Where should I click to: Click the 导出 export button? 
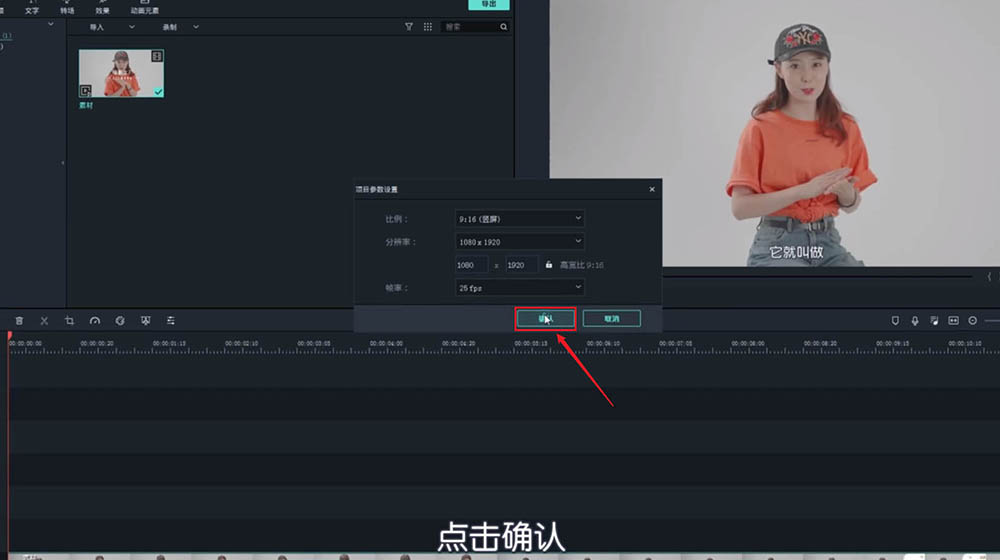489,4
